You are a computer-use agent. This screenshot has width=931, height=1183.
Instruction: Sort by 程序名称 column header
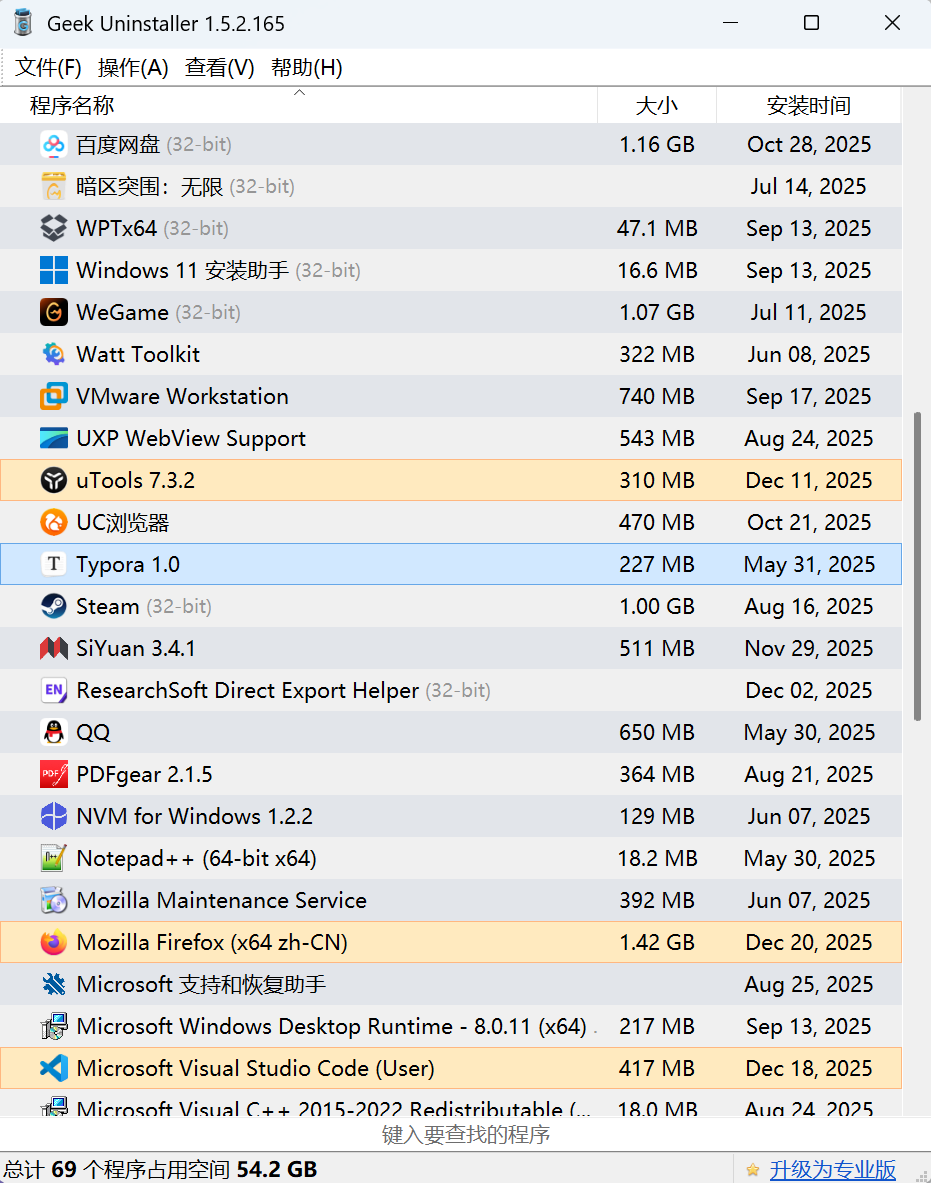click(x=299, y=106)
